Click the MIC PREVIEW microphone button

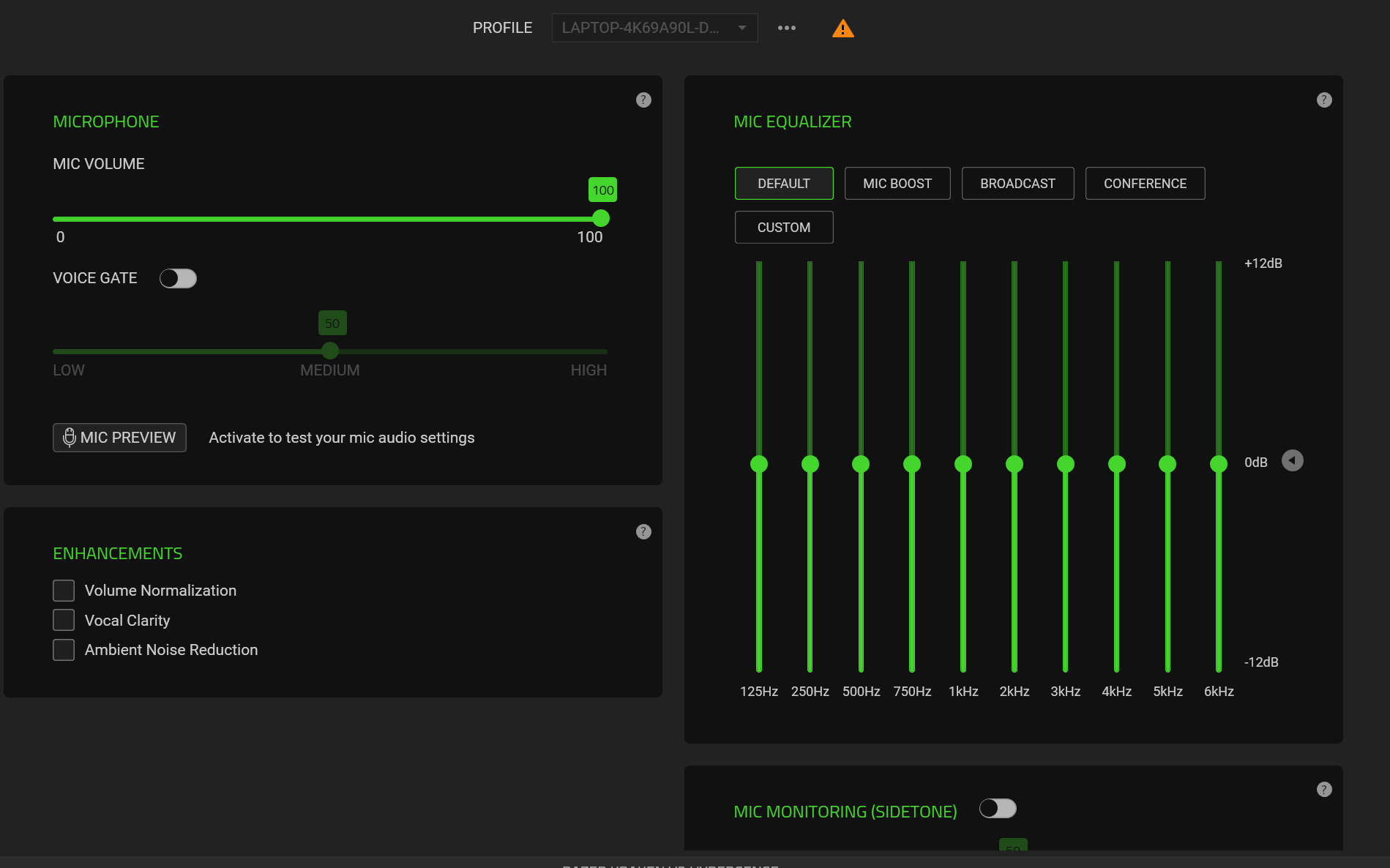coord(119,438)
